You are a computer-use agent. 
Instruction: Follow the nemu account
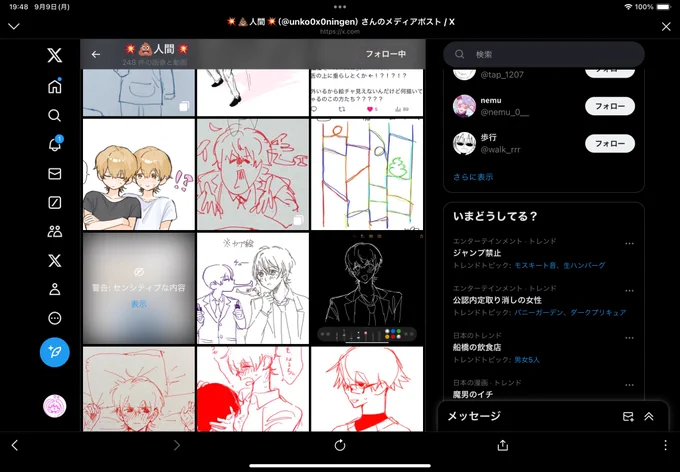tap(610, 106)
